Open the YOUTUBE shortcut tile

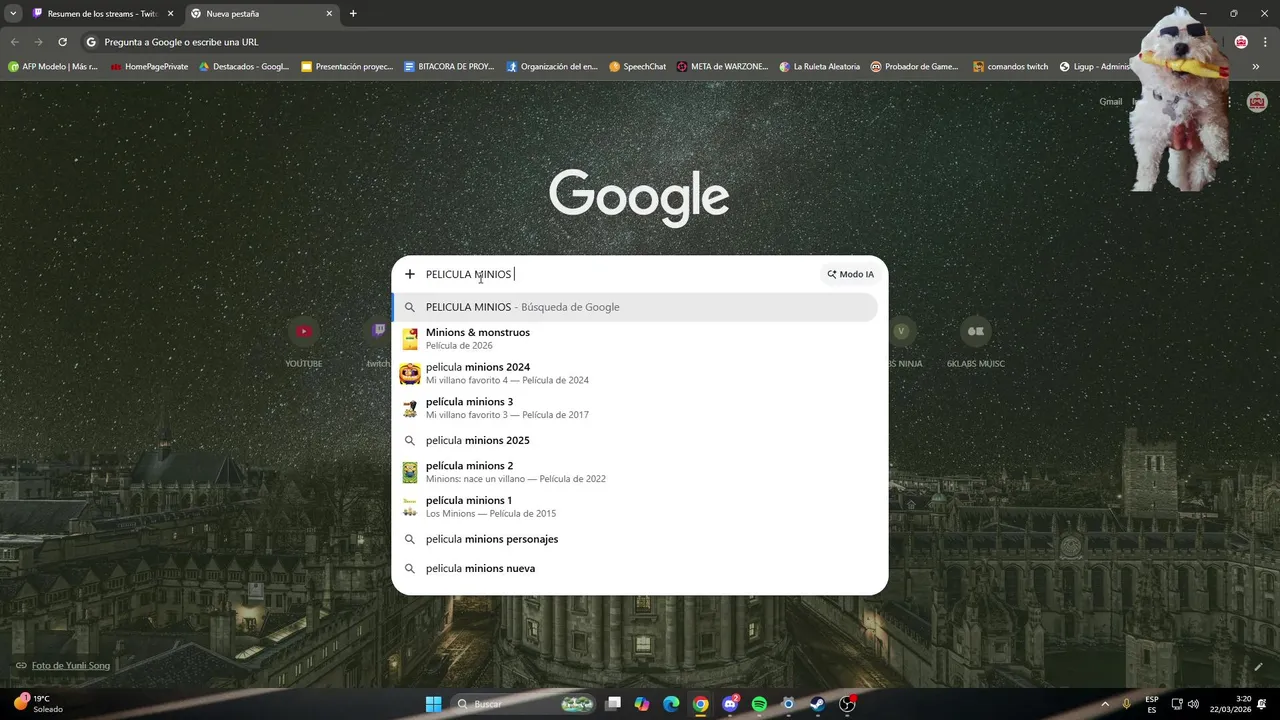304,343
